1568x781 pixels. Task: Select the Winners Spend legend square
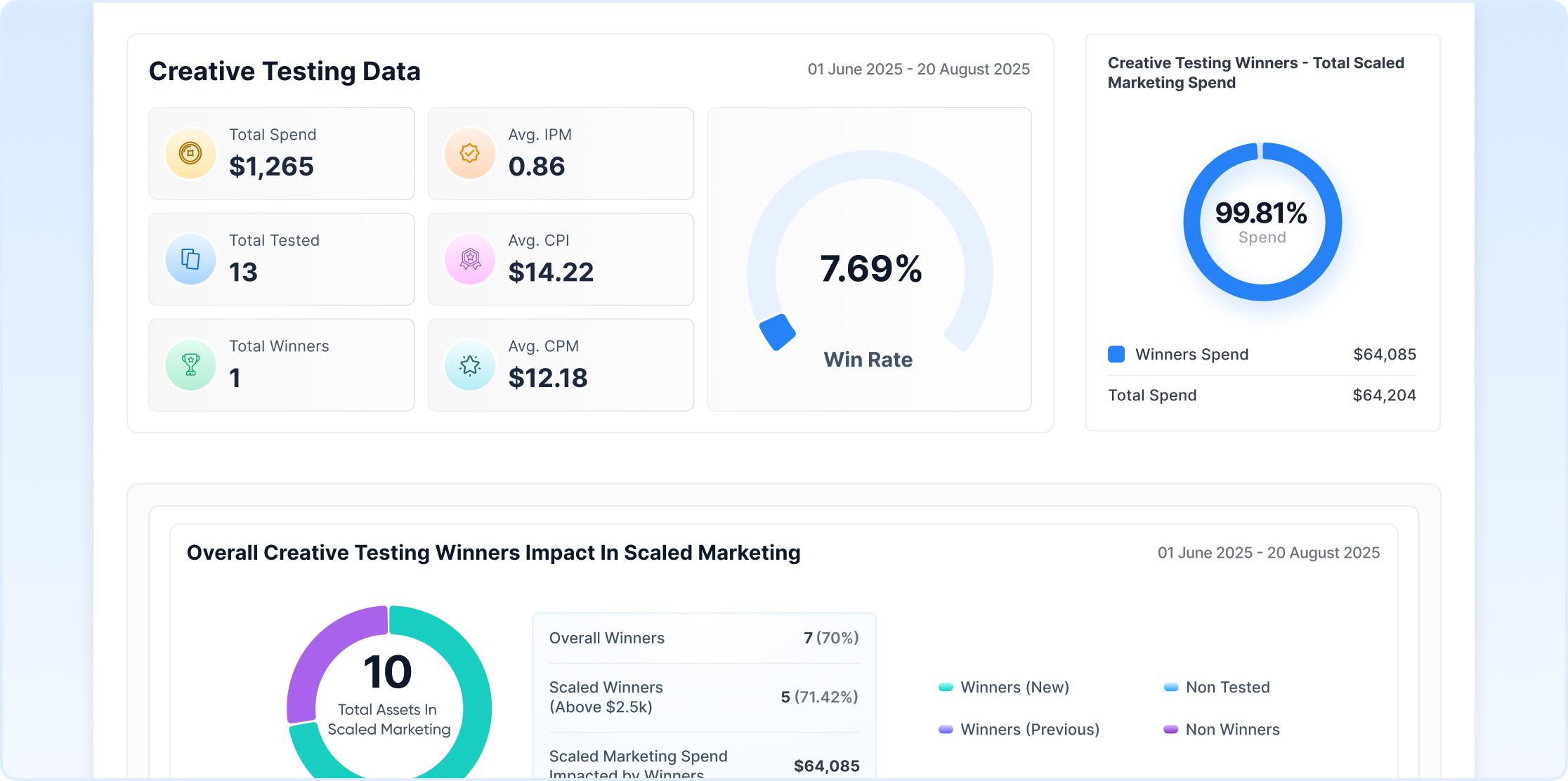[1116, 354]
